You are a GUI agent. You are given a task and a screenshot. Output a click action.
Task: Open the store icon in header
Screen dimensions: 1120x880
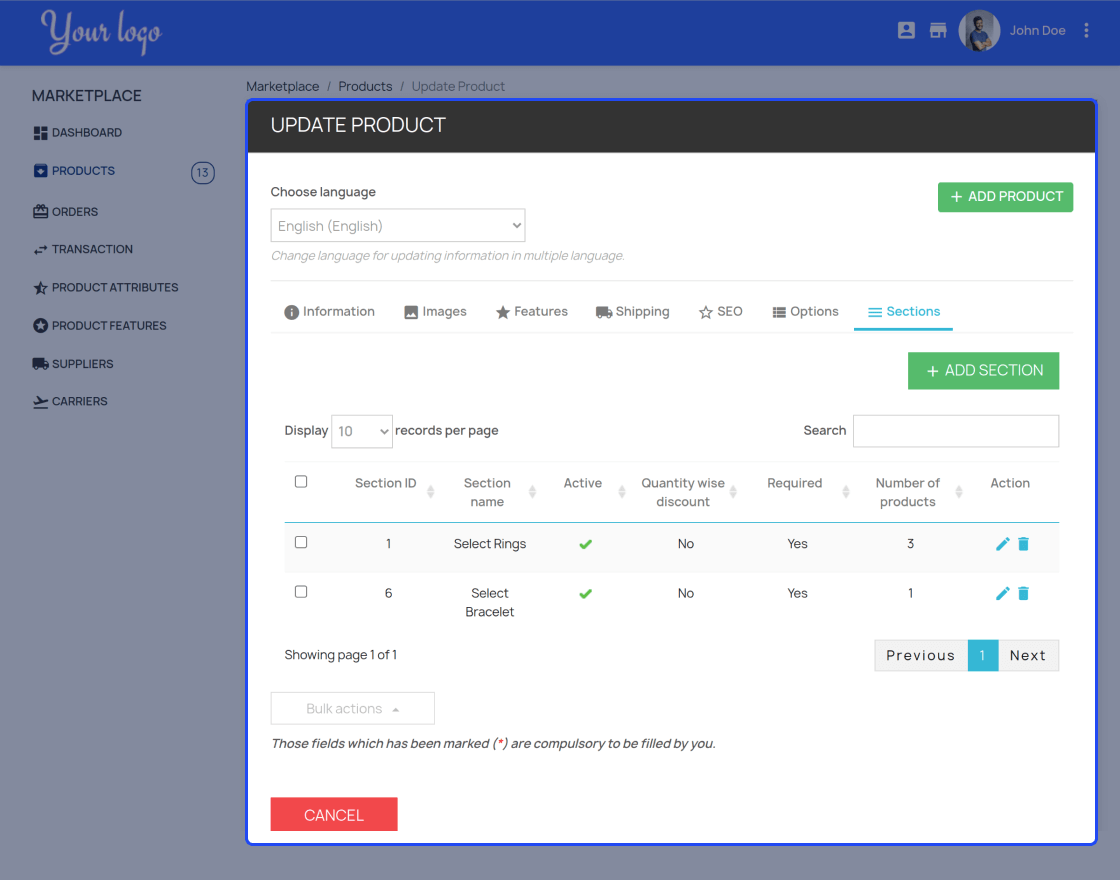click(937, 30)
